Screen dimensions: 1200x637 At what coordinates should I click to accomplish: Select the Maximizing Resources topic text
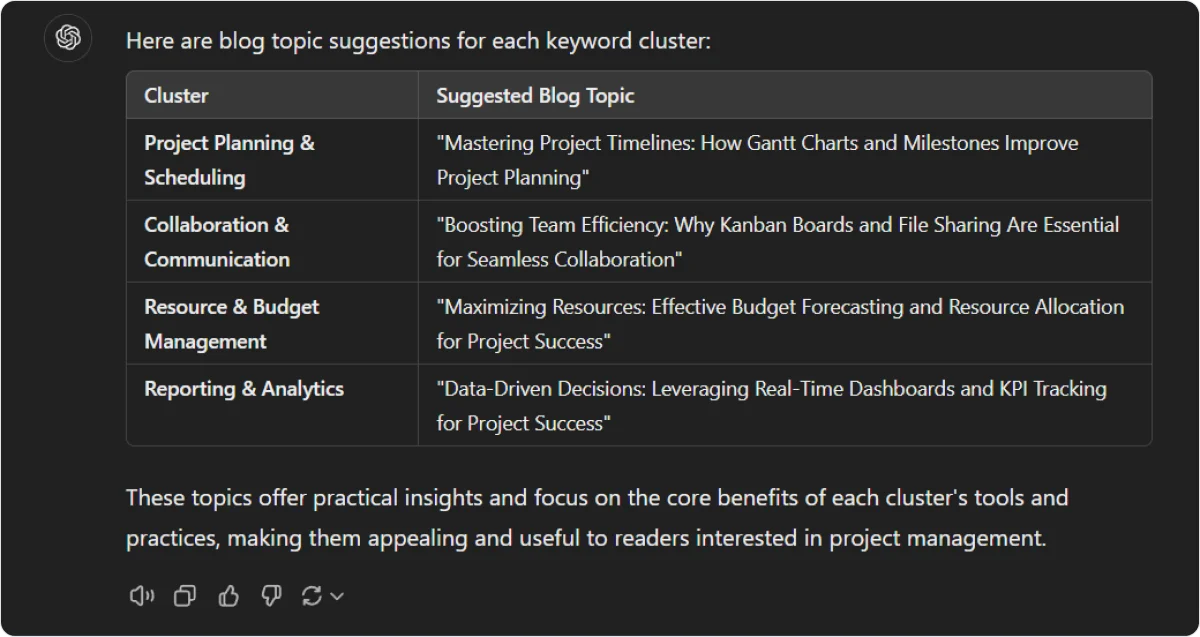click(x=780, y=324)
